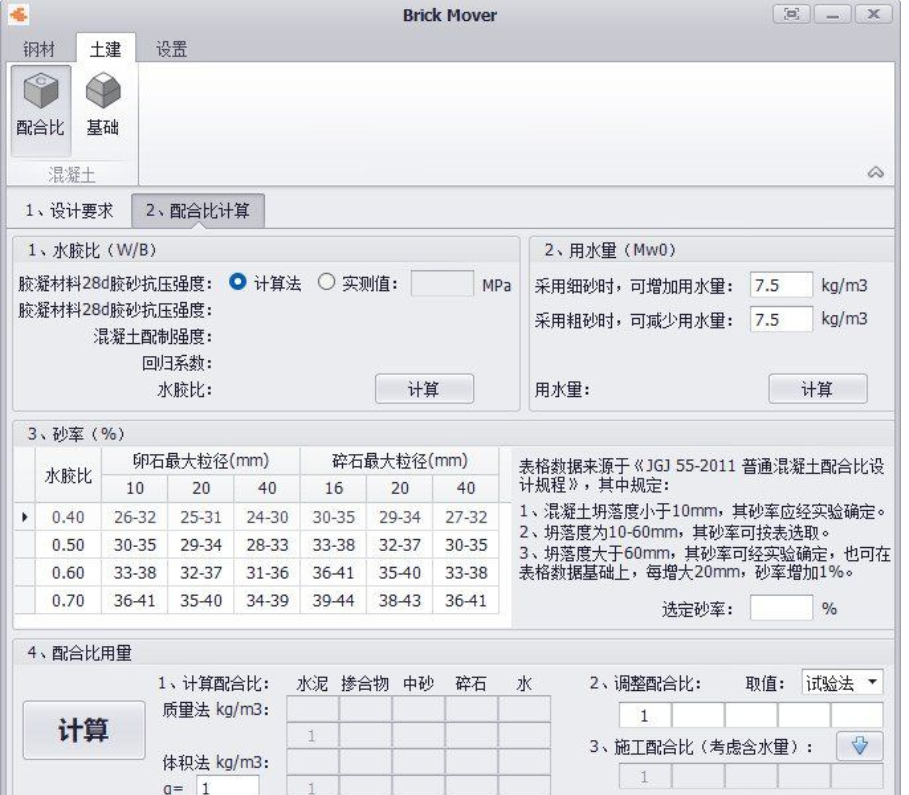Click the cell with value 38-43
Viewport: 909px width, 795px height.
[x=399, y=600]
